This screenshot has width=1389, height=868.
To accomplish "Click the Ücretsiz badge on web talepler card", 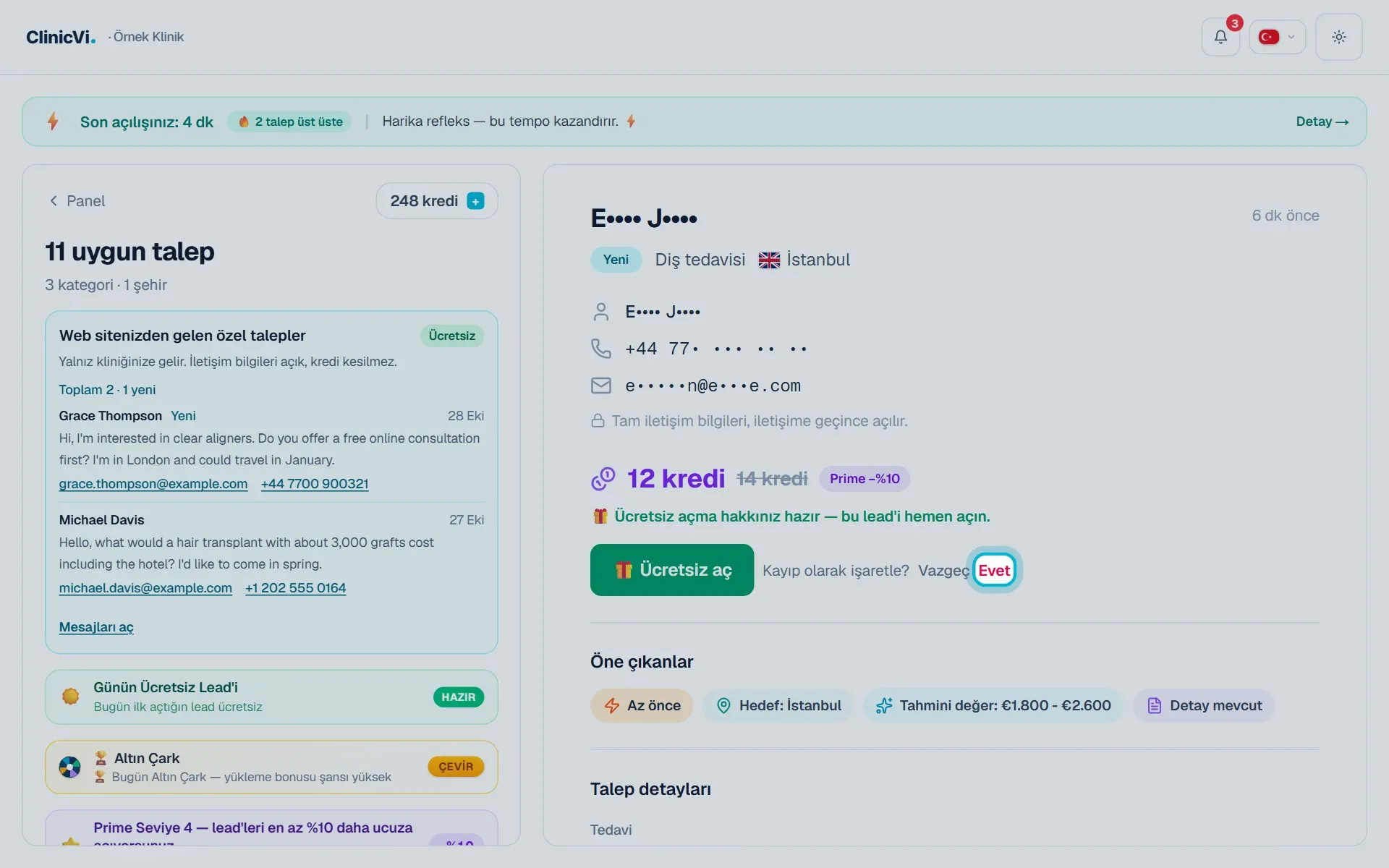I will [x=452, y=336].
